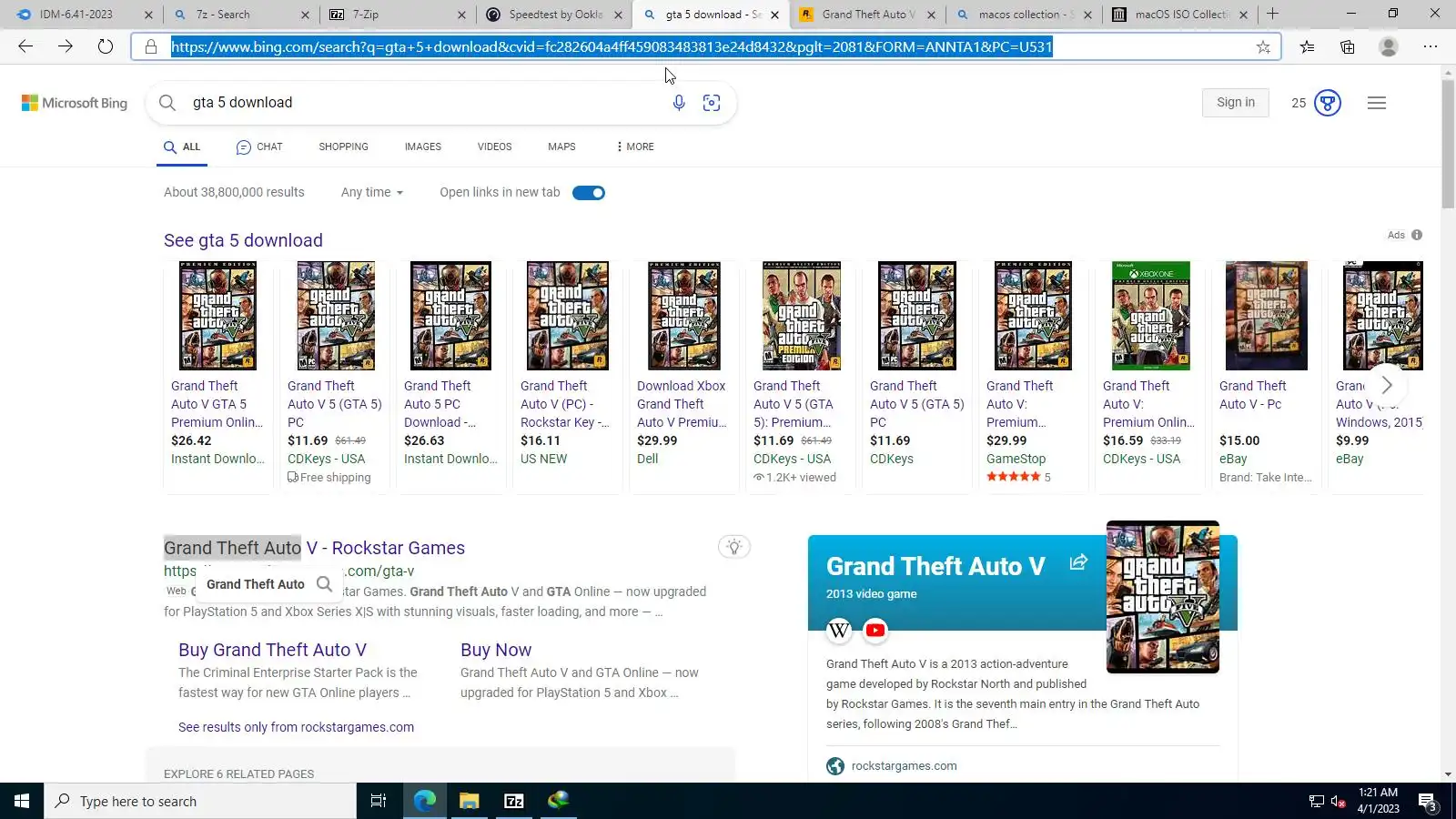1456x819 pixels.
Task: Open Windows Start menu
Action: coord(22,801)
